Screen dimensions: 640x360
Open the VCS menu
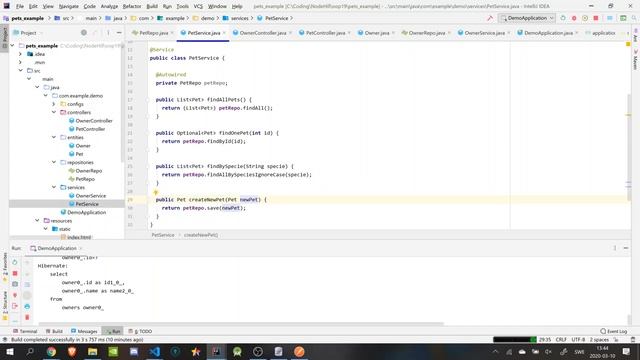coord(198,6)
